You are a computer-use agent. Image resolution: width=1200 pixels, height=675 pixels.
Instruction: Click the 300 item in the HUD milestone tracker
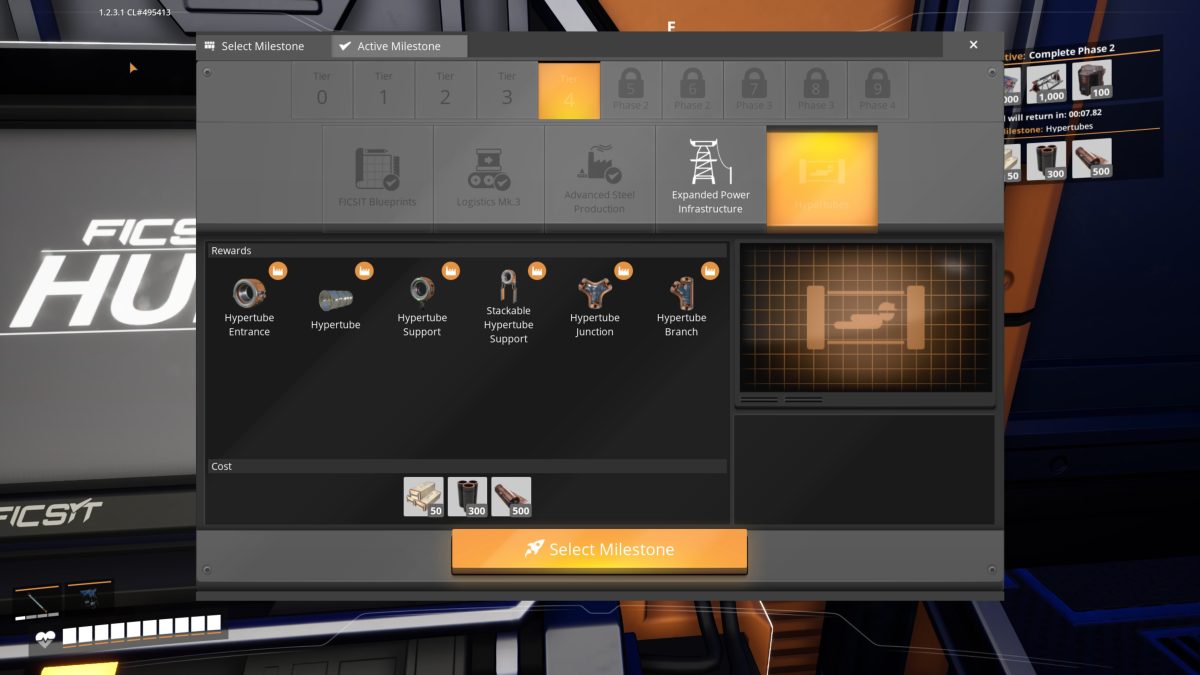pos(1048,161)
